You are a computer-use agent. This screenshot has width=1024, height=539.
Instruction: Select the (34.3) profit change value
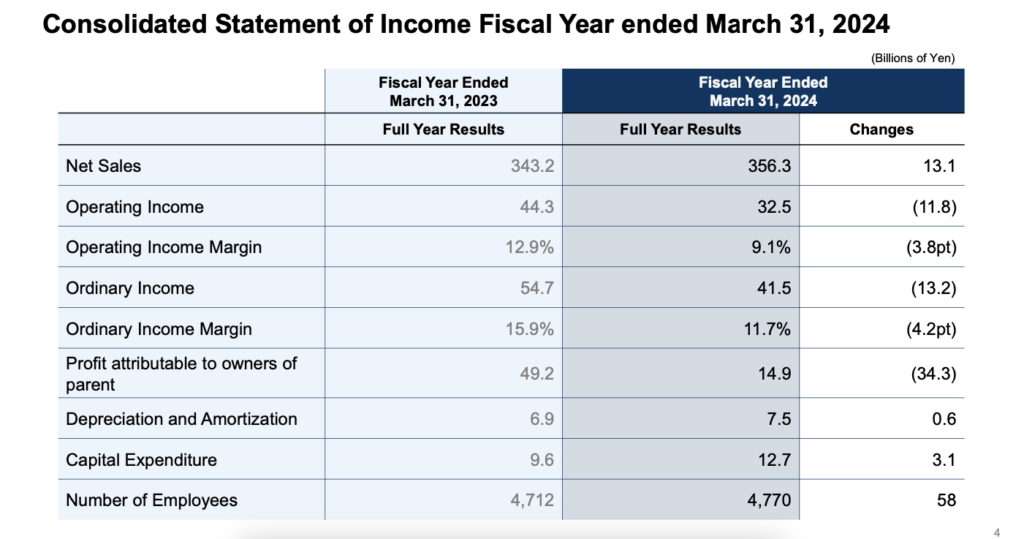pyautogui.click(x=931, y=373)
